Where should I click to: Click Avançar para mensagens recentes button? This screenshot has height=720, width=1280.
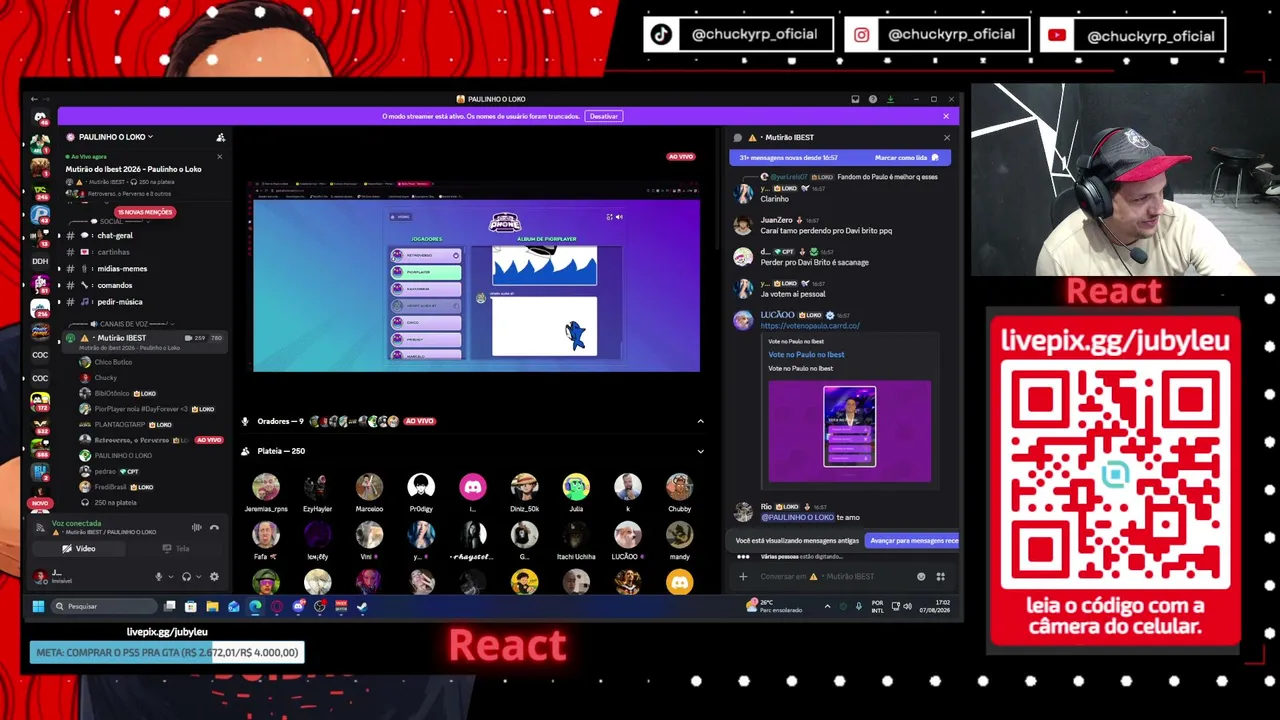912,541
